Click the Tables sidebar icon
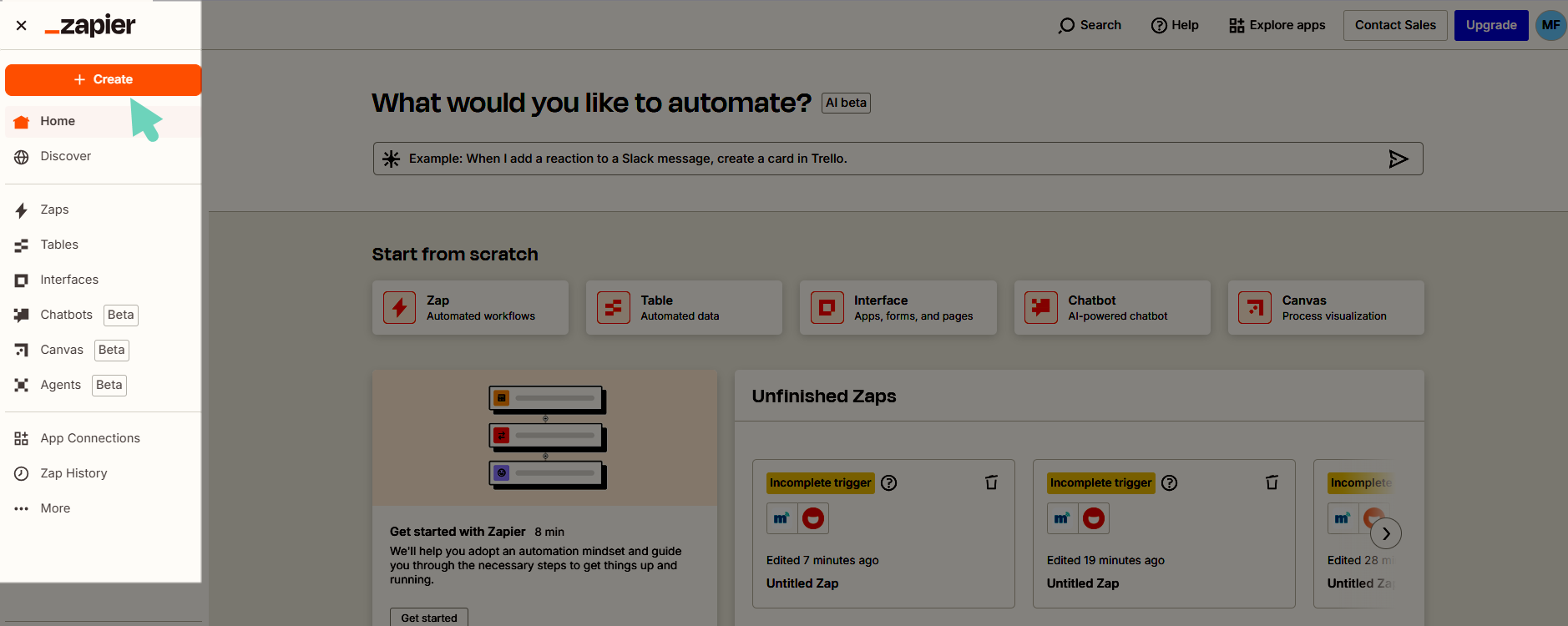 click(x=22, y=245)
